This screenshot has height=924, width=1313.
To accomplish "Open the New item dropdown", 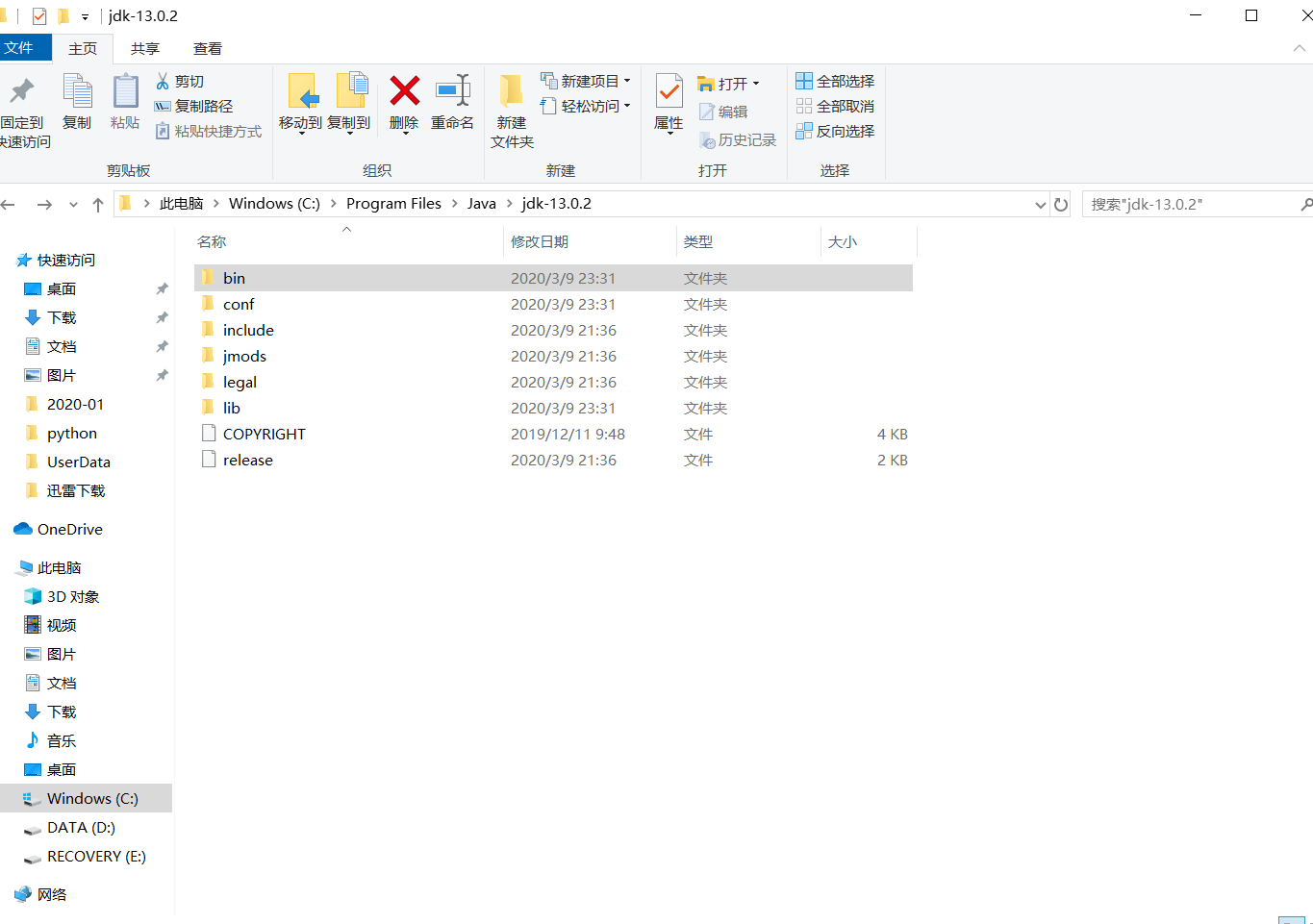I will point(586,81).
